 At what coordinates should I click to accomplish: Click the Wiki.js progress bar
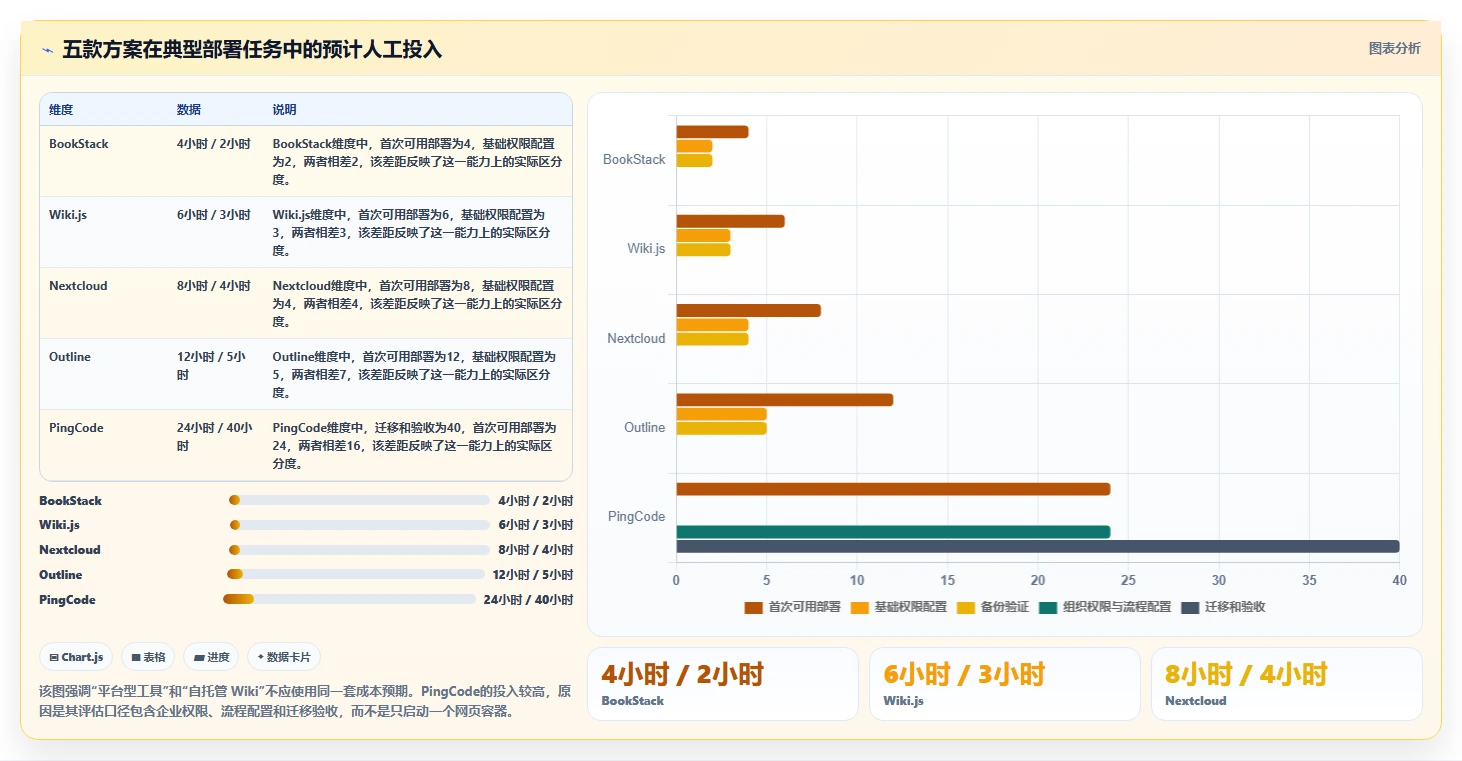[x=359, y=525]
